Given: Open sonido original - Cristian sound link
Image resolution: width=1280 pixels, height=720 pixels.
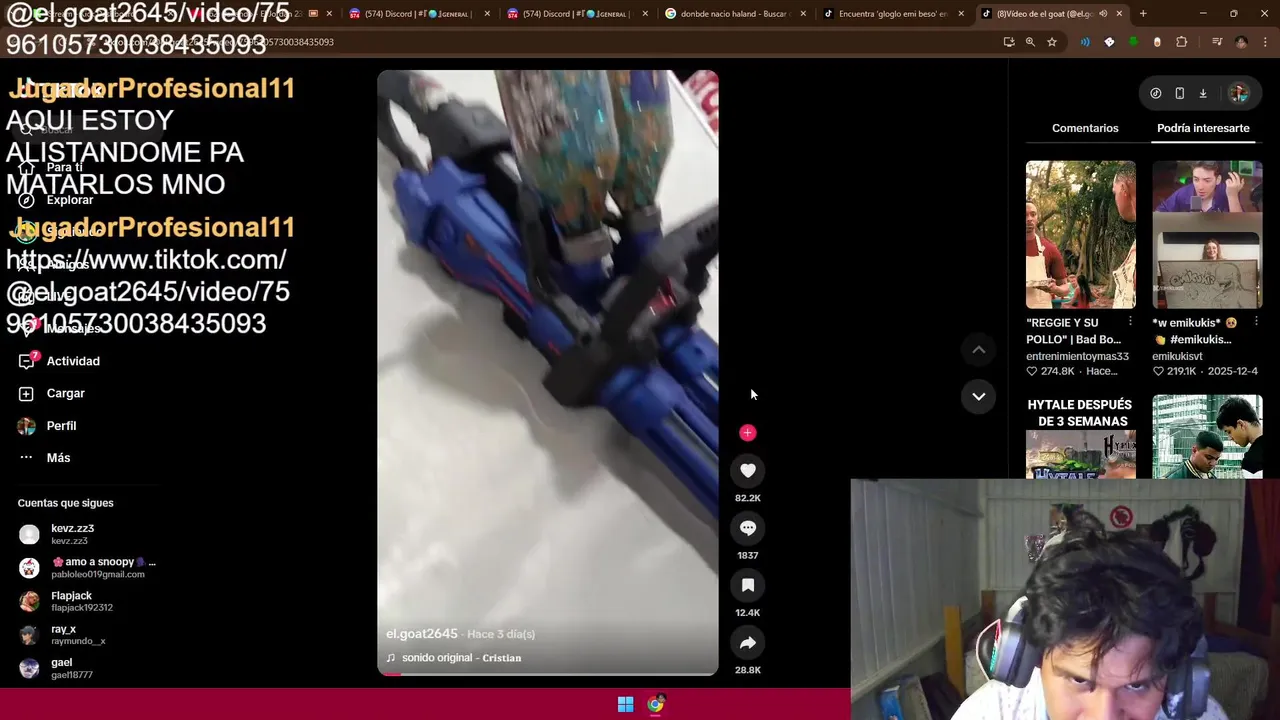Looking at the screenshot, I should click(x=461, y=658).
